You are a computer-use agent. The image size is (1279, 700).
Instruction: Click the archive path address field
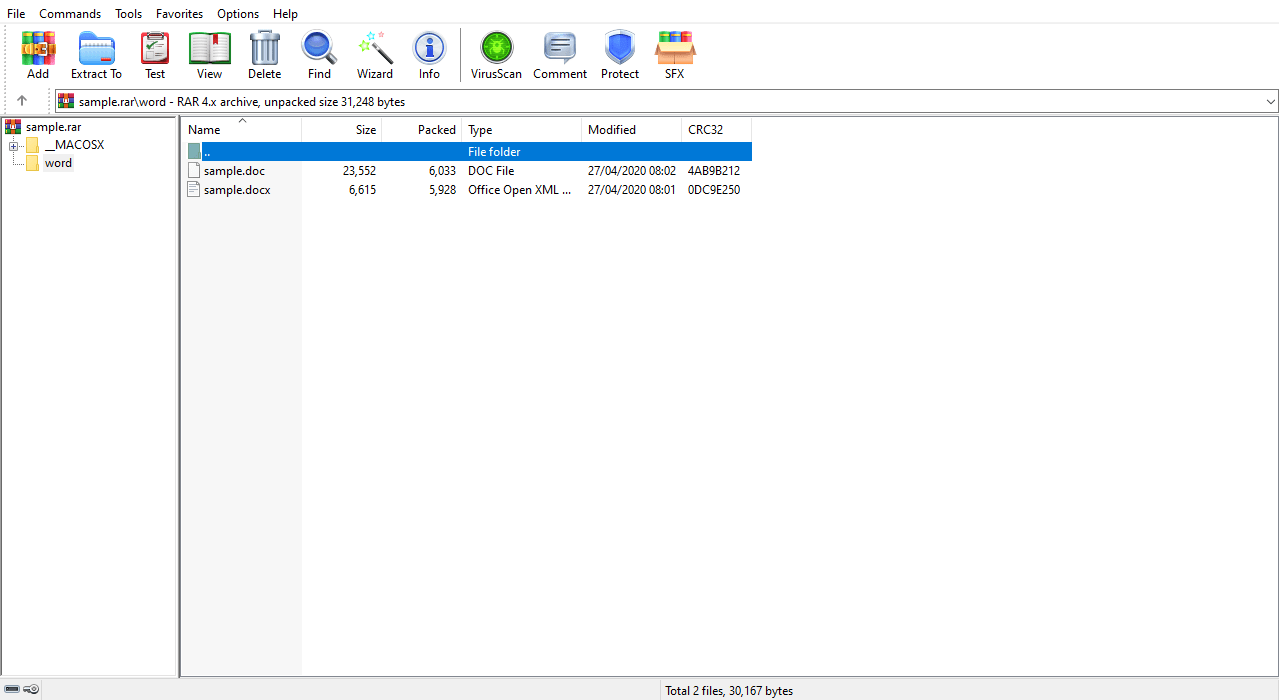[668, 102]
